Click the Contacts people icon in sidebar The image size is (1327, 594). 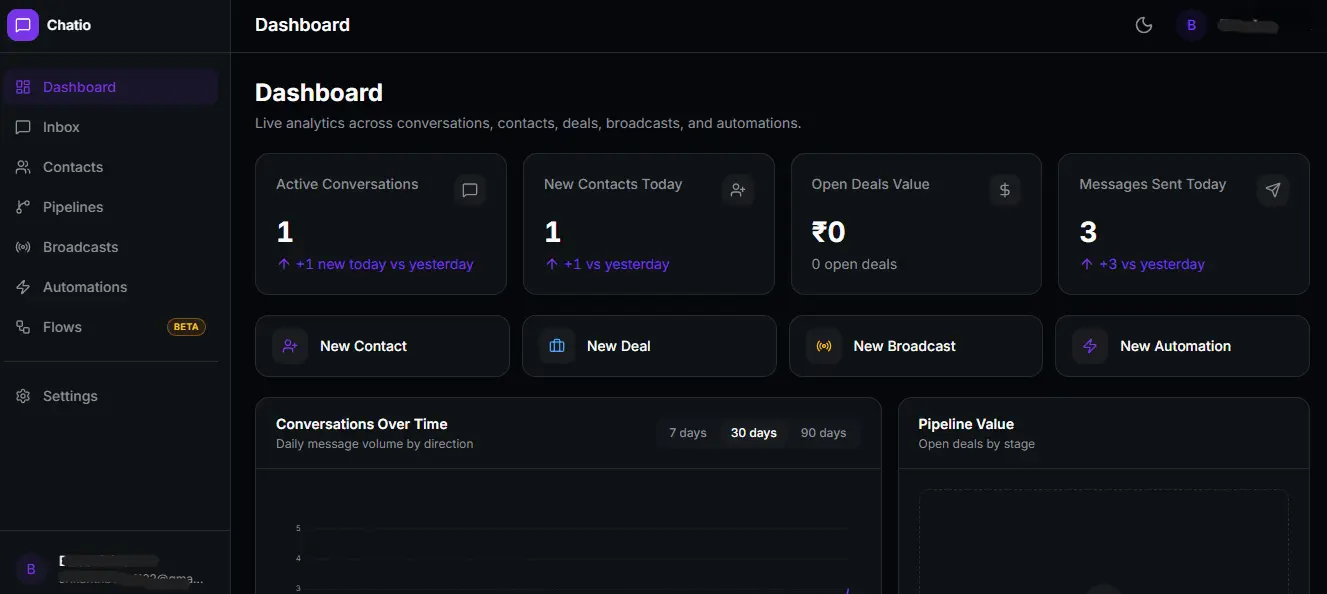(23, 167)
